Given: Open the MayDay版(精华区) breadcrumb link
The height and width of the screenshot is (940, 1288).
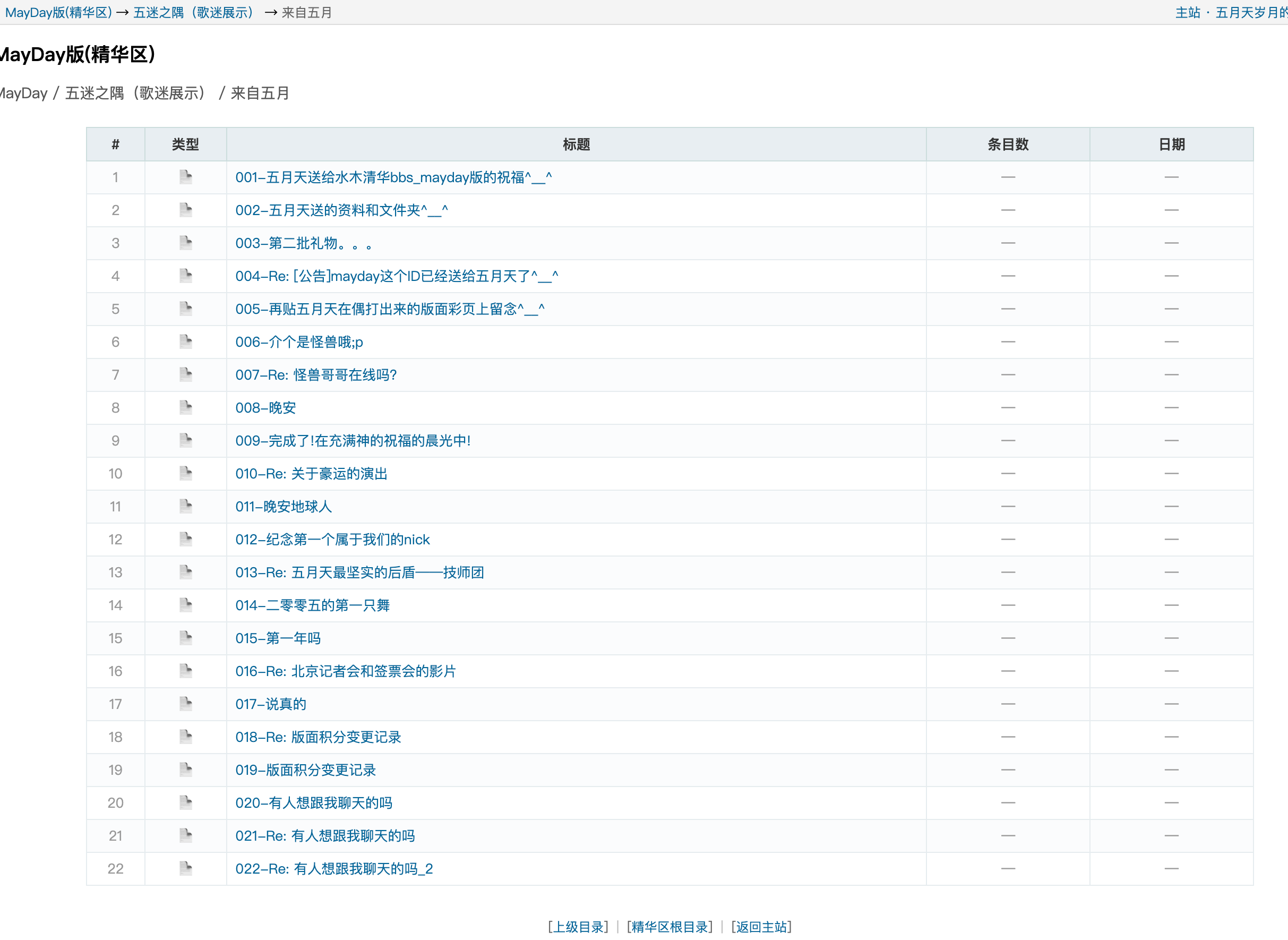Looking at the screenshot, I should [58, 13].
